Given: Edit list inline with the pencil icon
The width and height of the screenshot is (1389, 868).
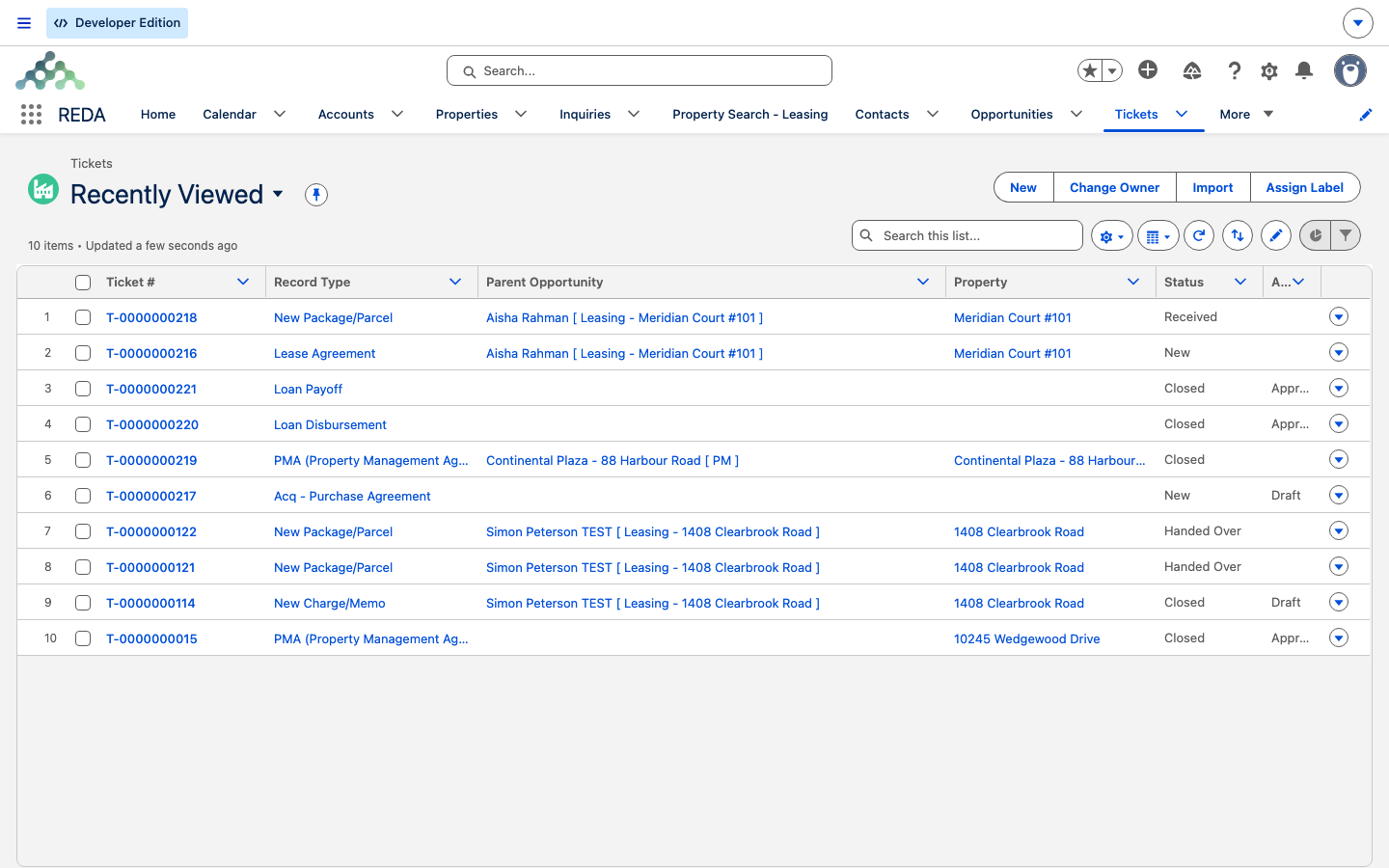Looking at the screenshot, I should pos(1276,235).
